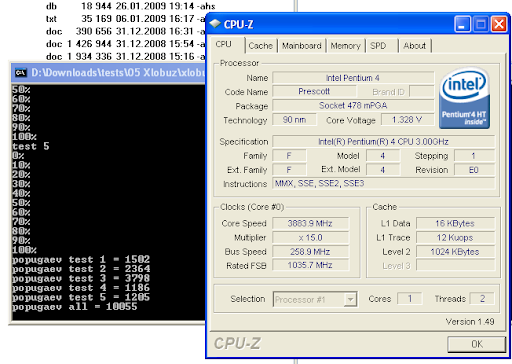Select the CPU tab
Image resolution: width=512 pixels, height=364 pixels.
click(x=224, y=44)
